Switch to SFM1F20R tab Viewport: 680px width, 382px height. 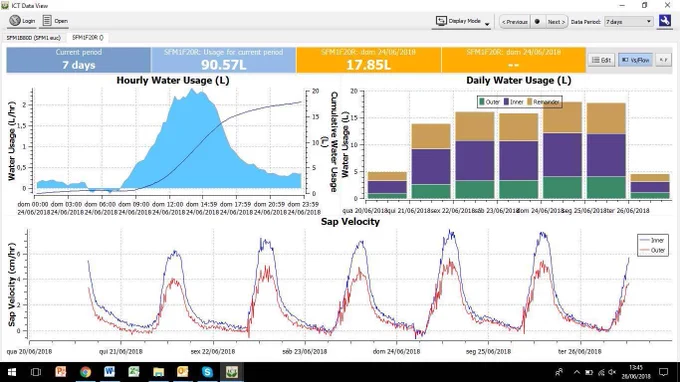click(88, 38)
